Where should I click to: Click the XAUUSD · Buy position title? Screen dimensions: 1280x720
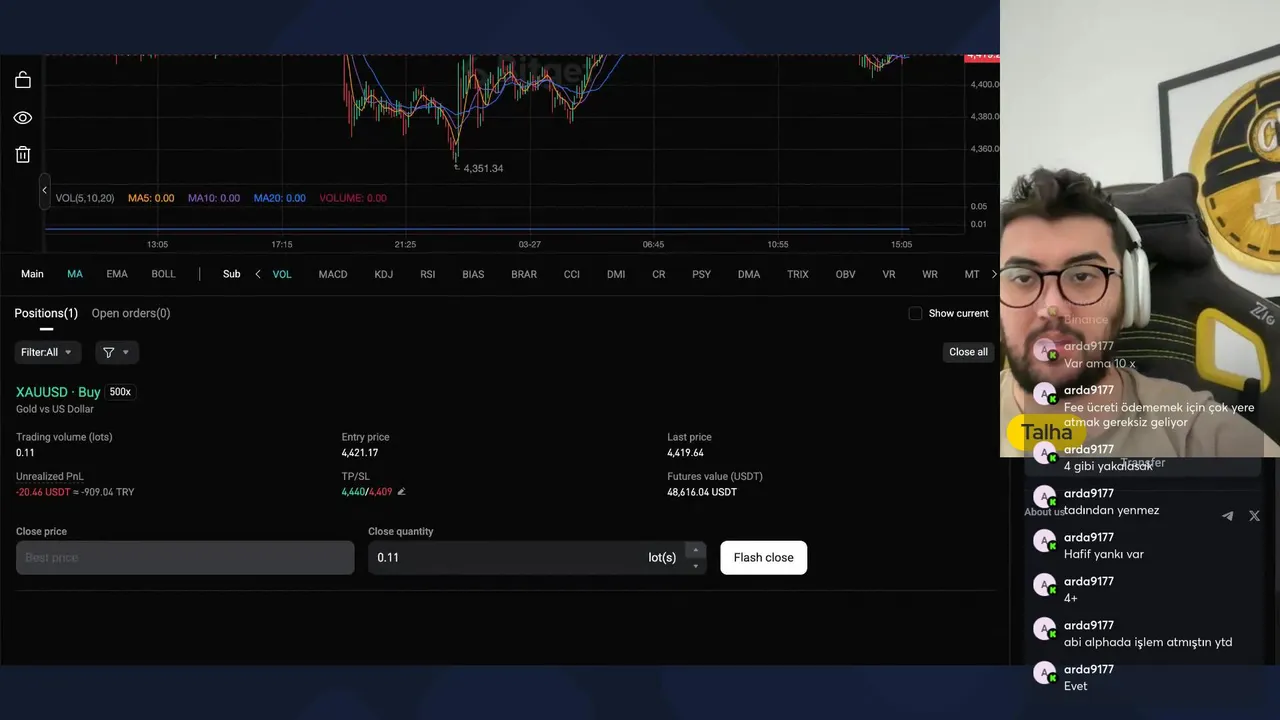[58, 392]
